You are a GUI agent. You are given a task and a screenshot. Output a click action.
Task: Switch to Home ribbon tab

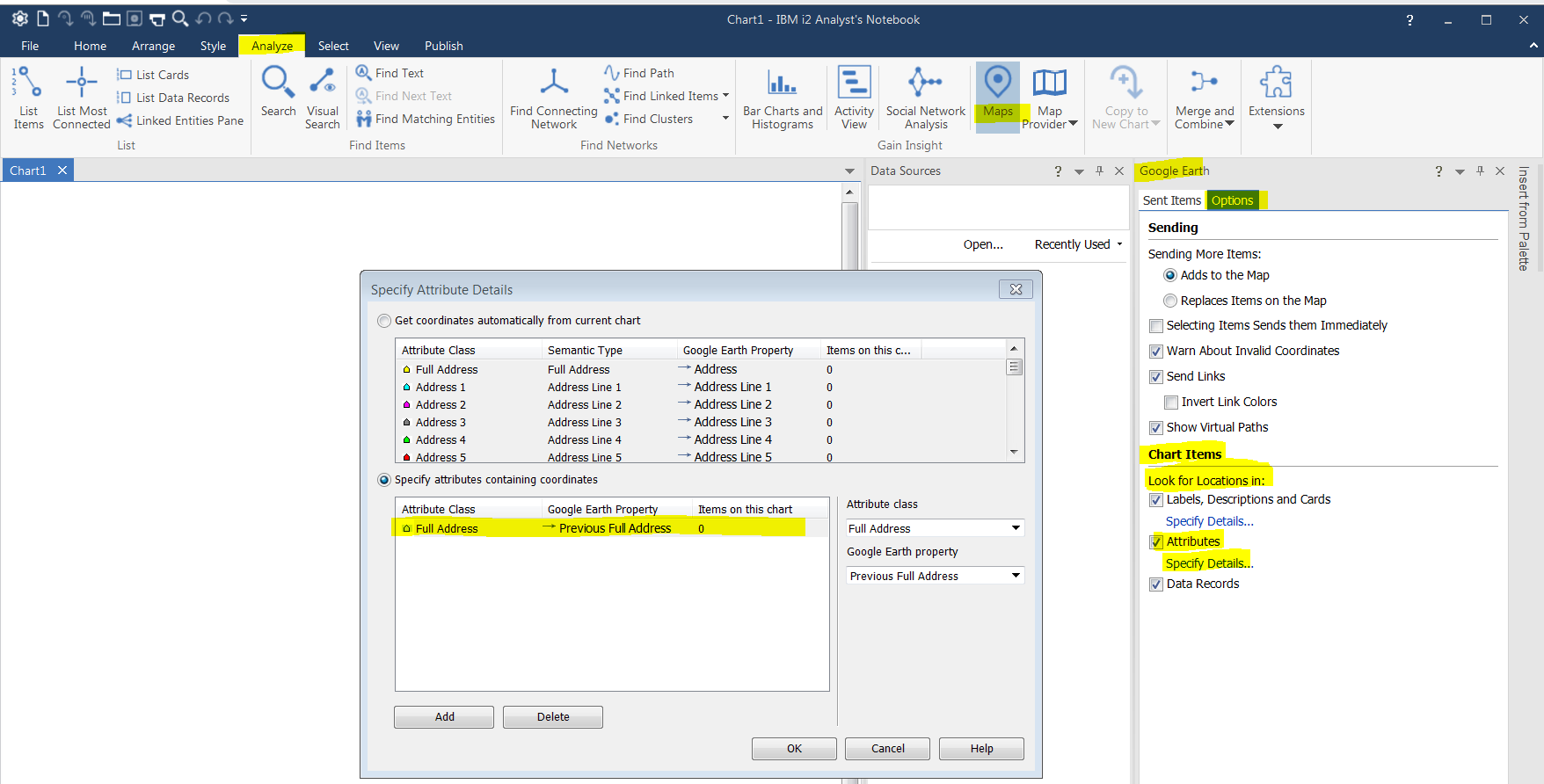[90, 46]
